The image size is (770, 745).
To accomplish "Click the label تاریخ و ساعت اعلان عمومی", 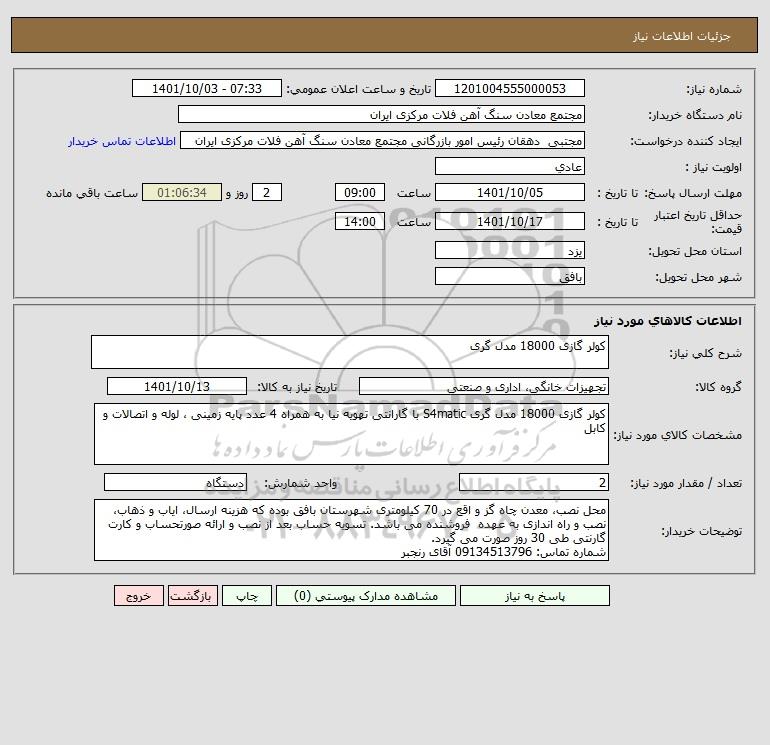I will (359, 89).
